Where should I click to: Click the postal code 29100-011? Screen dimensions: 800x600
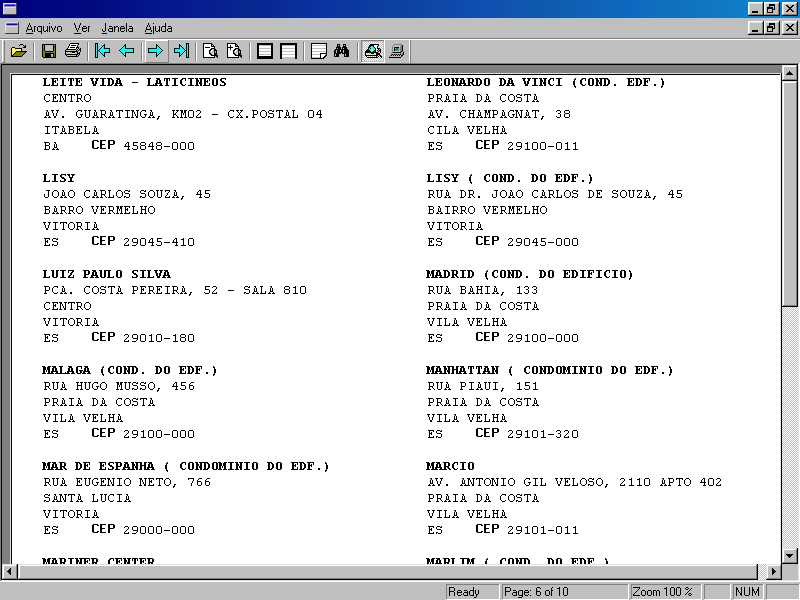pyautogui.click(x=543, y=146)
